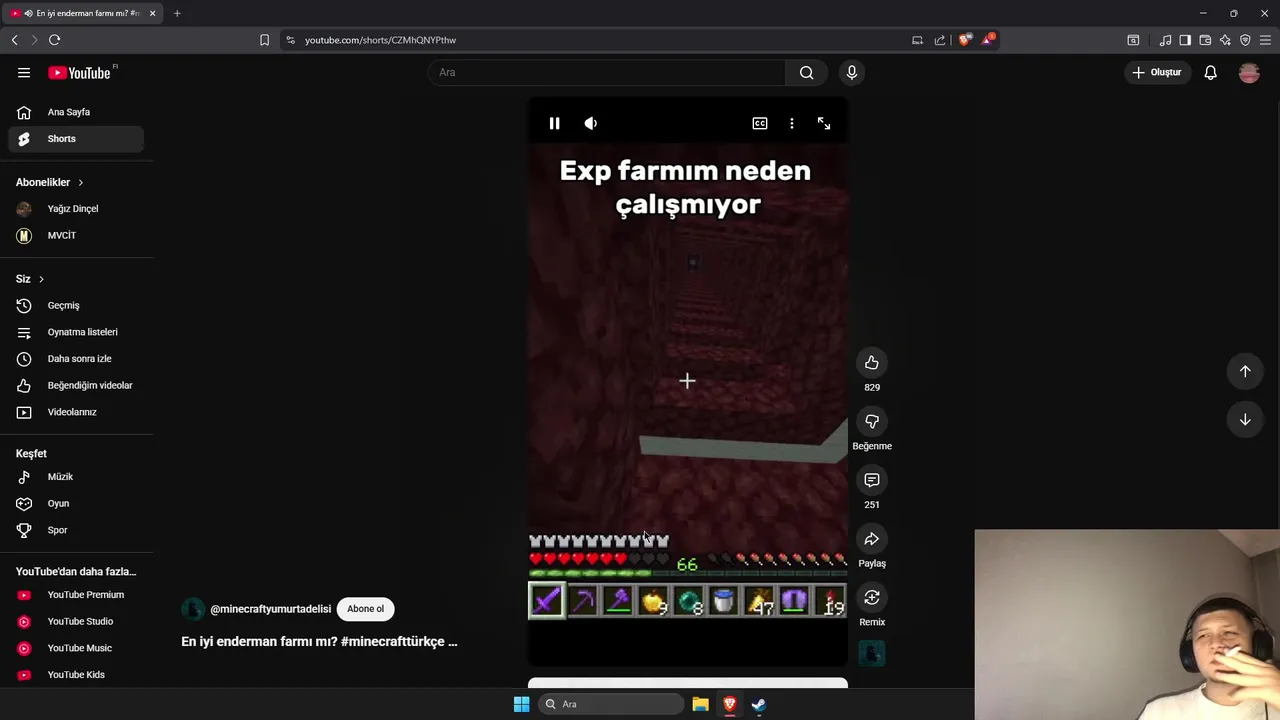Open the Short's three-dot options menu
1280x720 pixels.
click(792, 123)
